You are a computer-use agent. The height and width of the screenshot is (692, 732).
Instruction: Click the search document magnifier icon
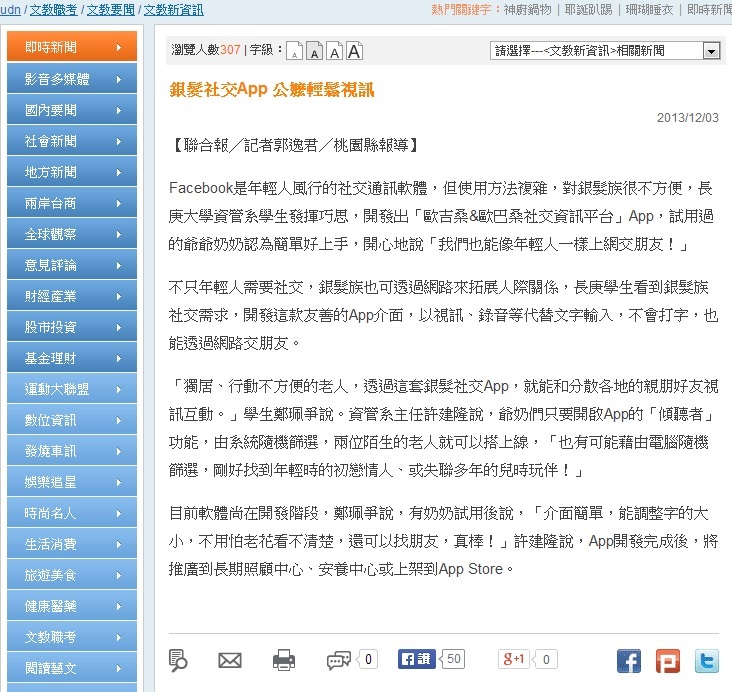pos(179,660)
